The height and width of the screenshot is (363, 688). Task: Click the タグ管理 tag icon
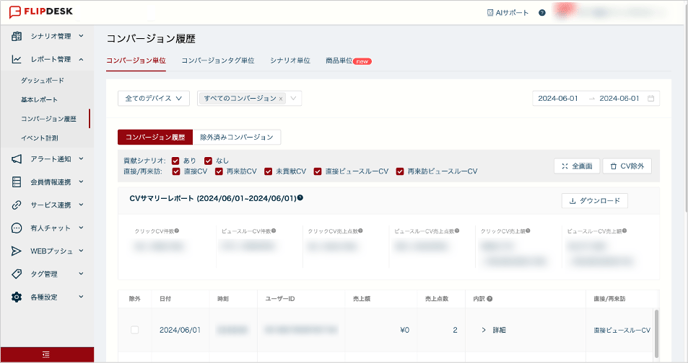pyautogui.click(x=17, y=274)
